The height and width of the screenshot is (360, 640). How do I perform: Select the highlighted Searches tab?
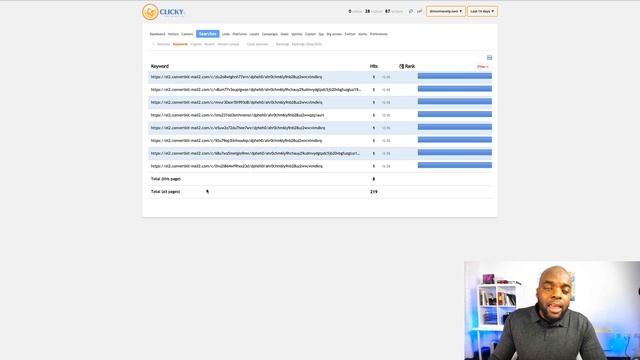207,34
